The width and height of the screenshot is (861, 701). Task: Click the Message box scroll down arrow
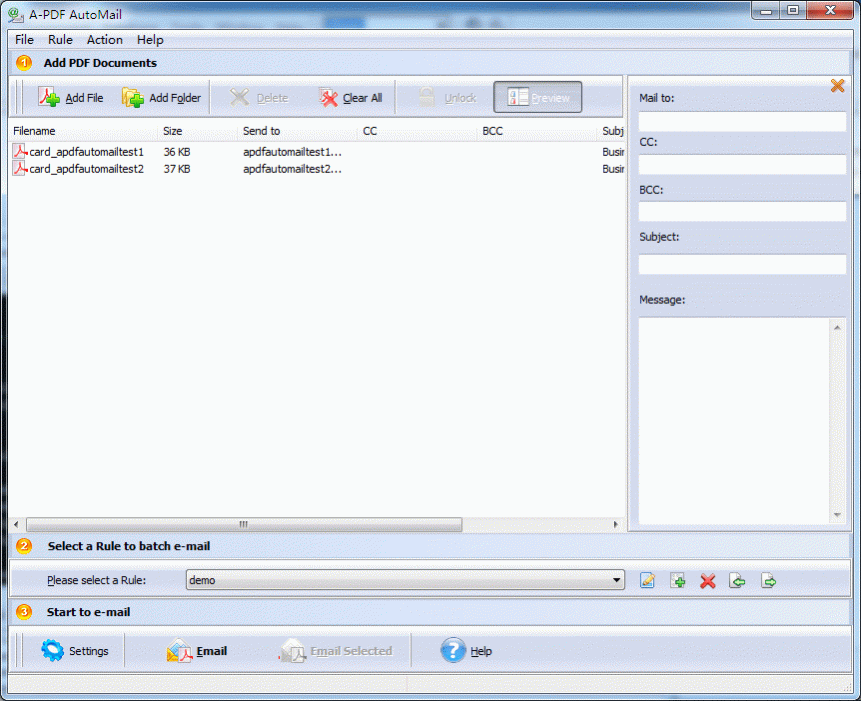(x=837, y=514)
